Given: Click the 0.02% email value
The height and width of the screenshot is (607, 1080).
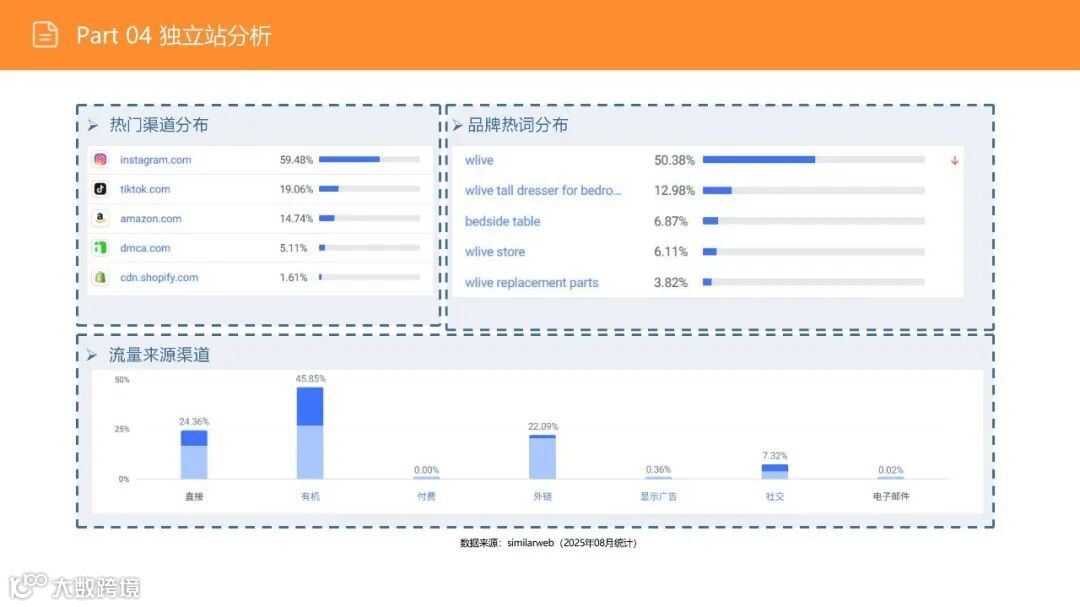Looking at the screenshot, I should 891,470.
